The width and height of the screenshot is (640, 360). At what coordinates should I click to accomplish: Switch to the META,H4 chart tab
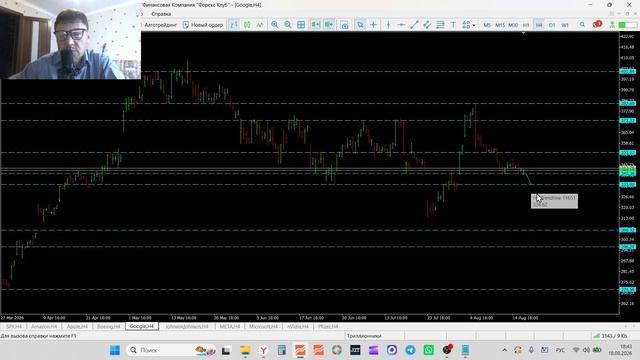(x=230, y=327)
